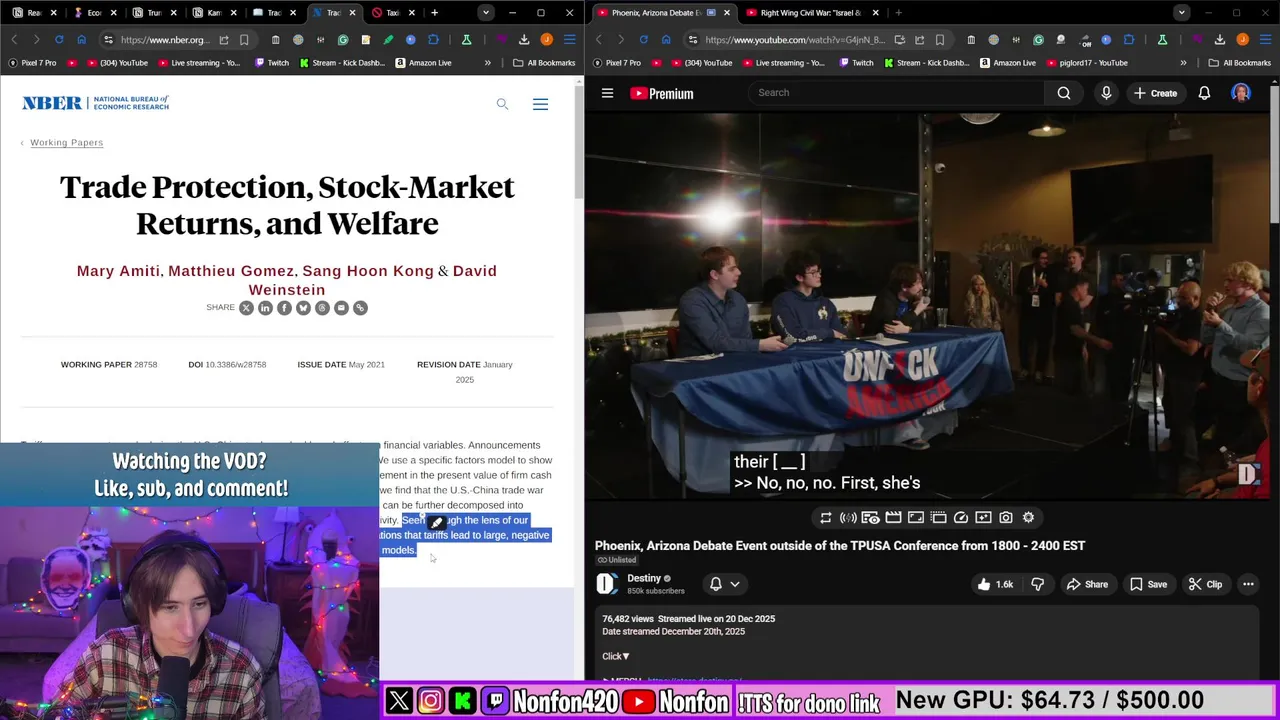The height and width of the screenshot is (720, 1280).
Task: Bookmark the NBER page
Action: (245, 40)
